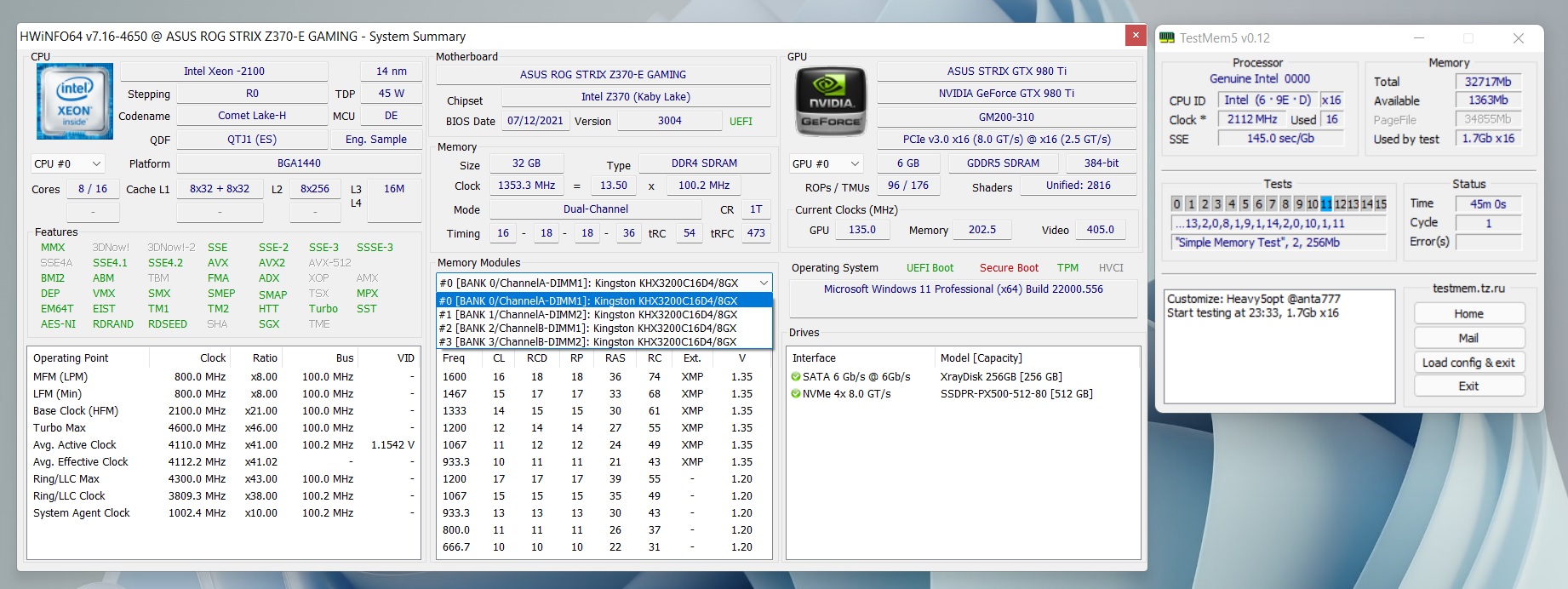Click the 45 W TDP value
Viewport: 1568px width, 589px height.
(x=392, y=94)
